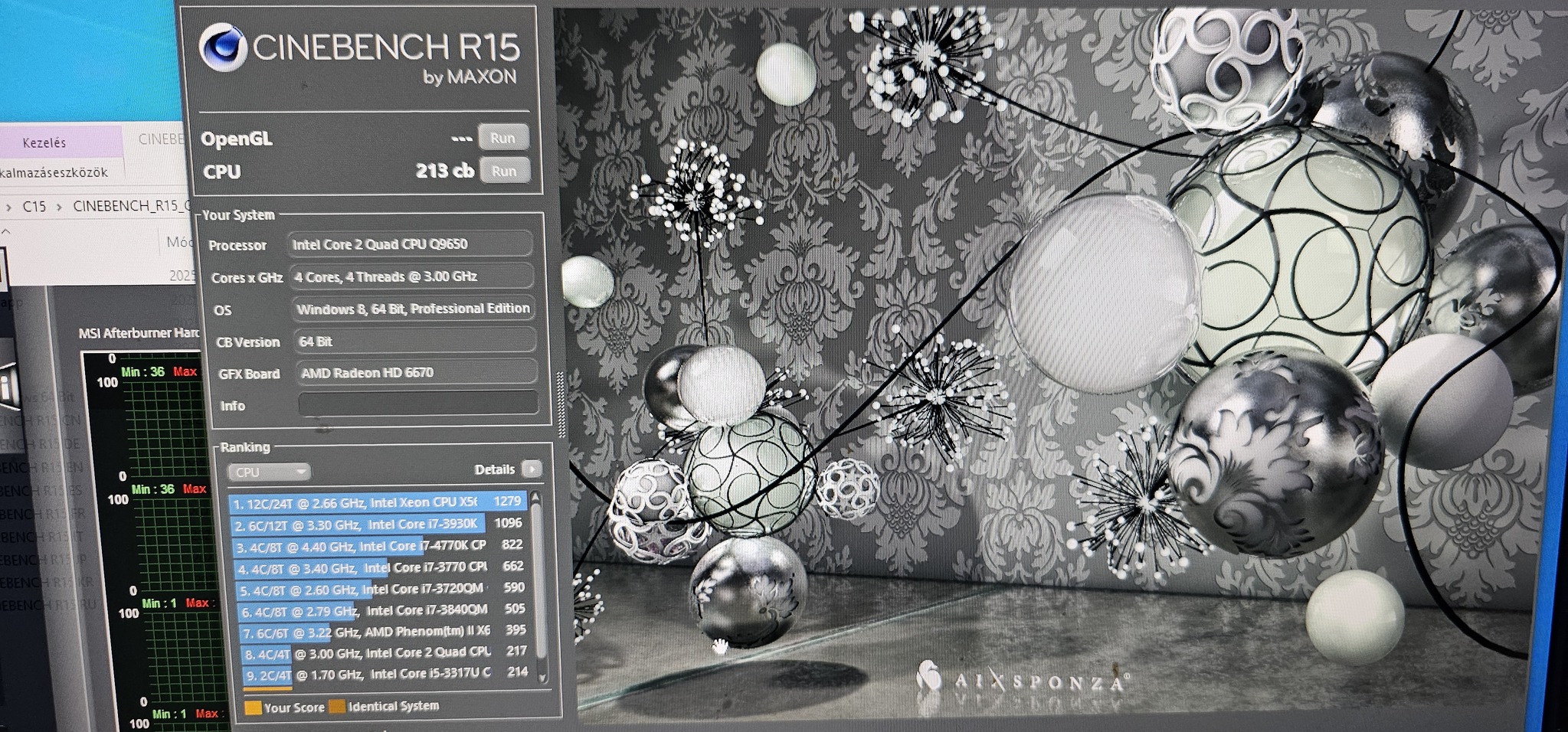Select ranking row 6 Intel Core i7-3840QM
The width and height of the screenshot is (1568, 732).
383,610
